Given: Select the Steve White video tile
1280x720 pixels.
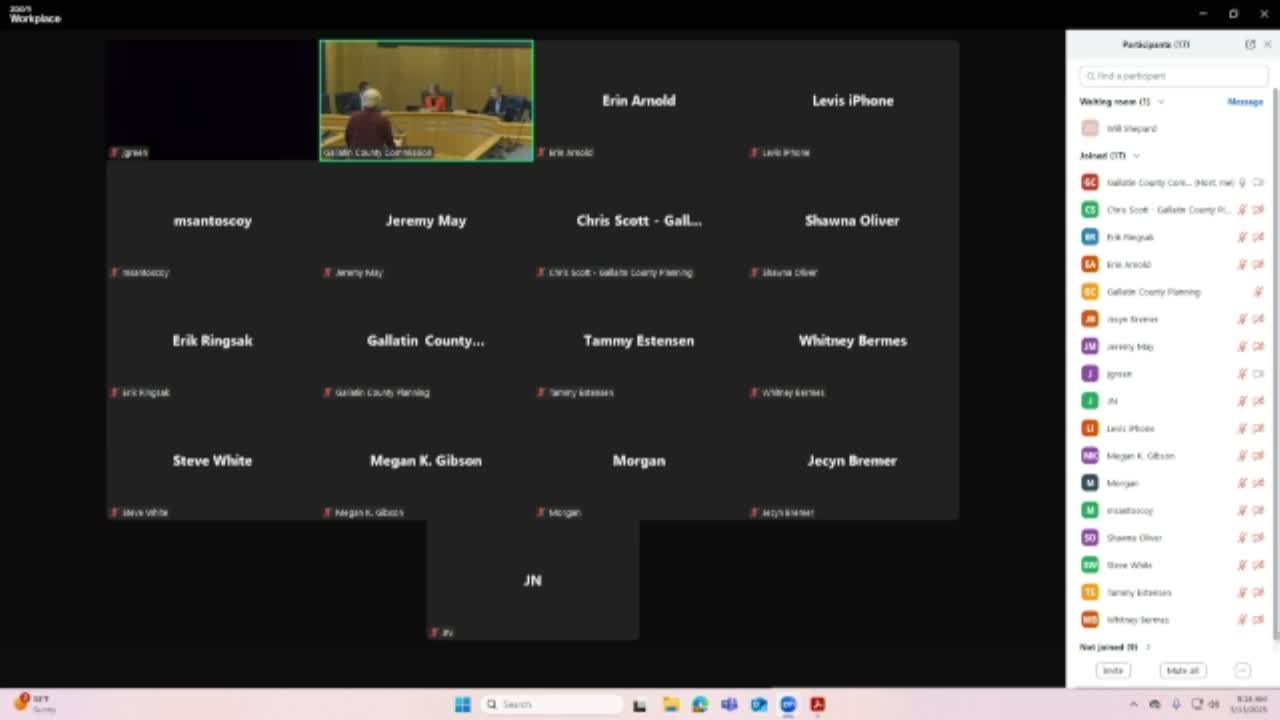Looking at the screenshot, I should (212, 460).
